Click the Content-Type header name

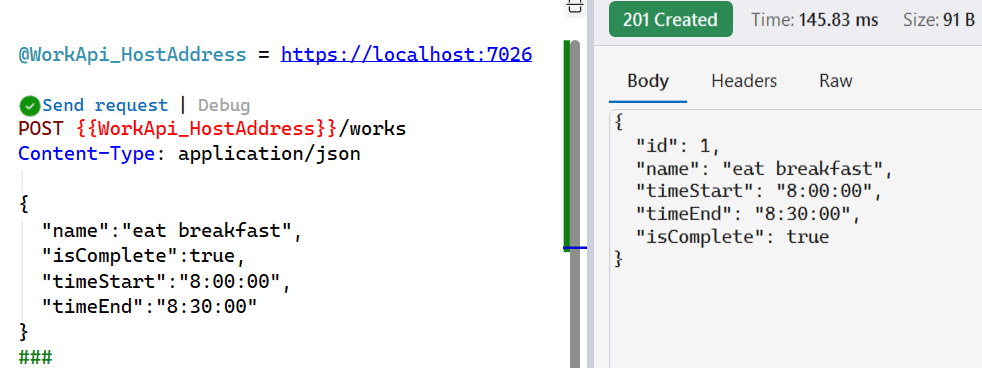[x=86, y=154]
